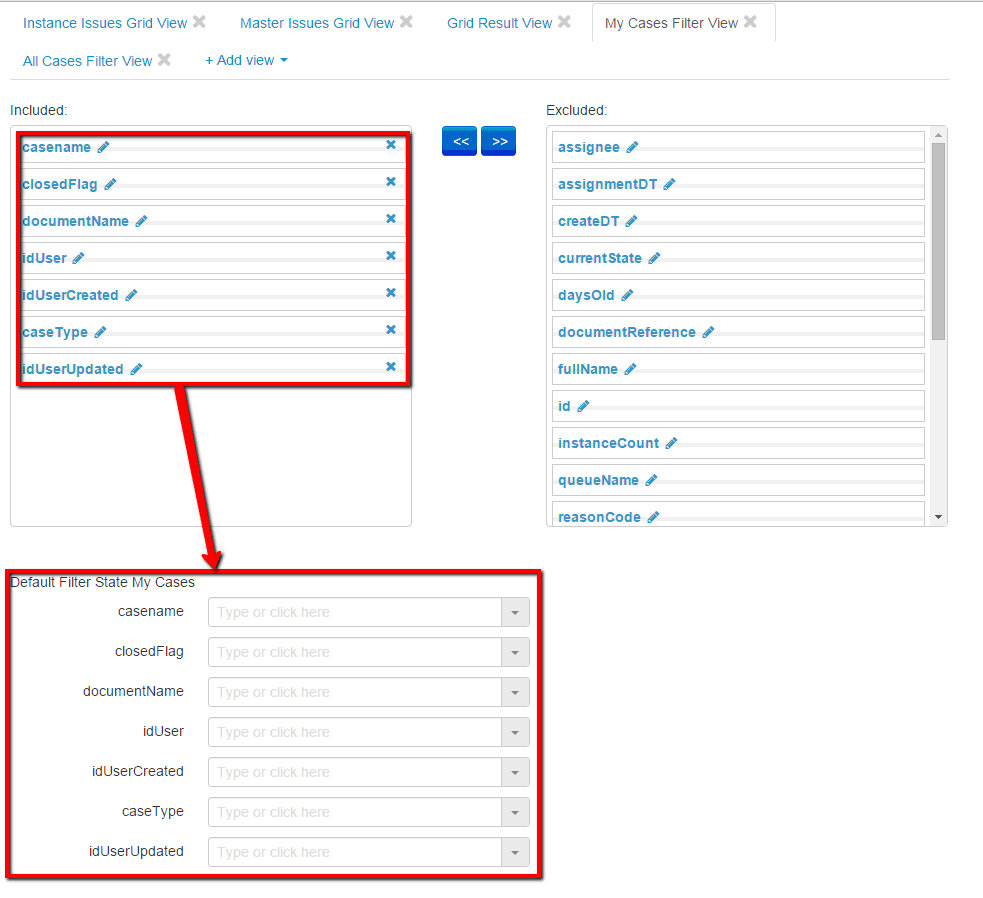Click the << move-all-to-included button

460,142
